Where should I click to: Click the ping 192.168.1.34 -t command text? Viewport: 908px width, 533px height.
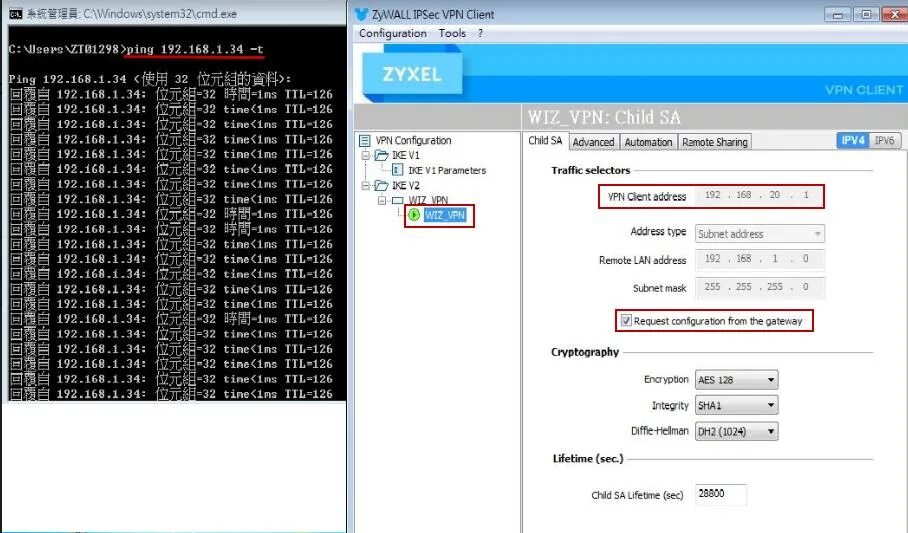195,49
